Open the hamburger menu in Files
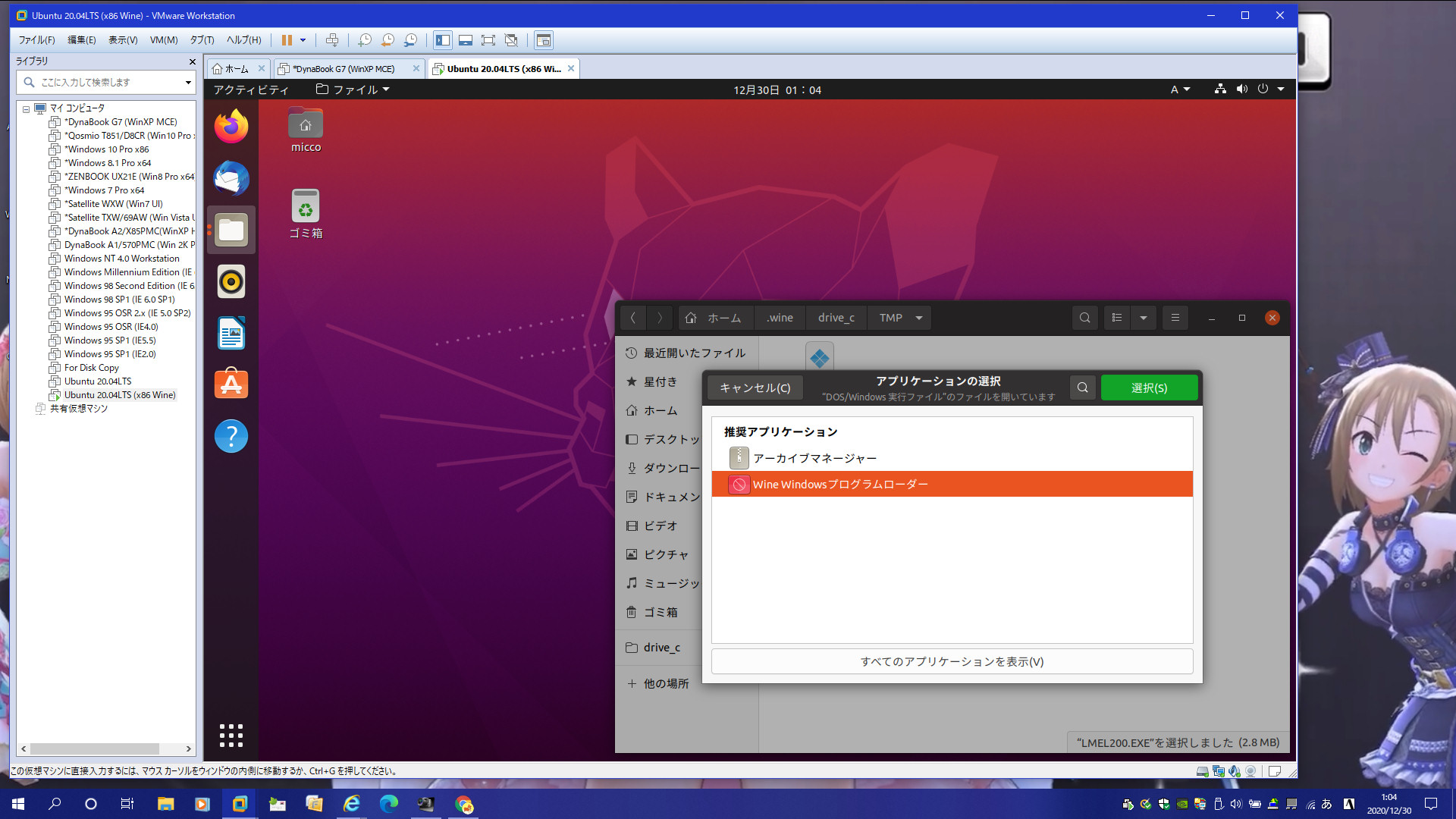 pos(1175,318)
